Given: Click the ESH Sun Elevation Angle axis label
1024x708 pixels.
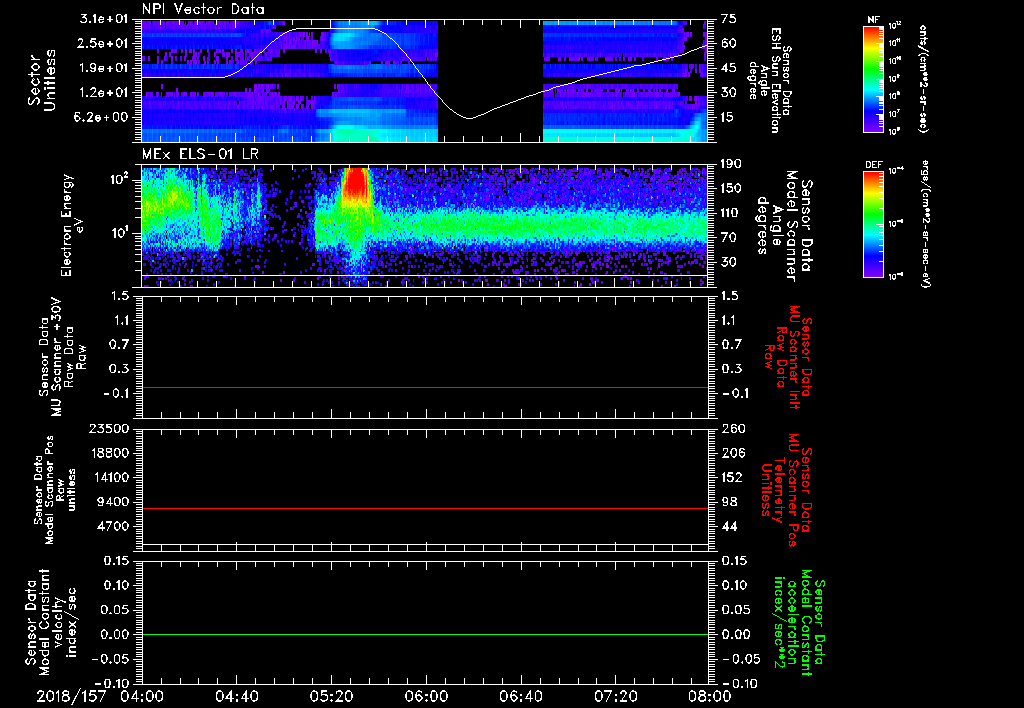Looking at the screenshot, I should coord(769,80).
